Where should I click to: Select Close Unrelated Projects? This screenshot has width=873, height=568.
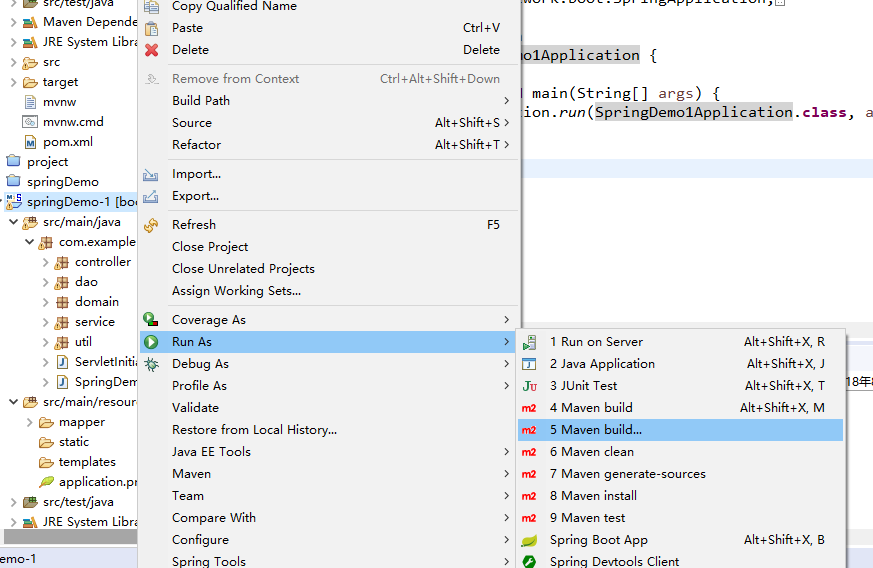[328, 269]
